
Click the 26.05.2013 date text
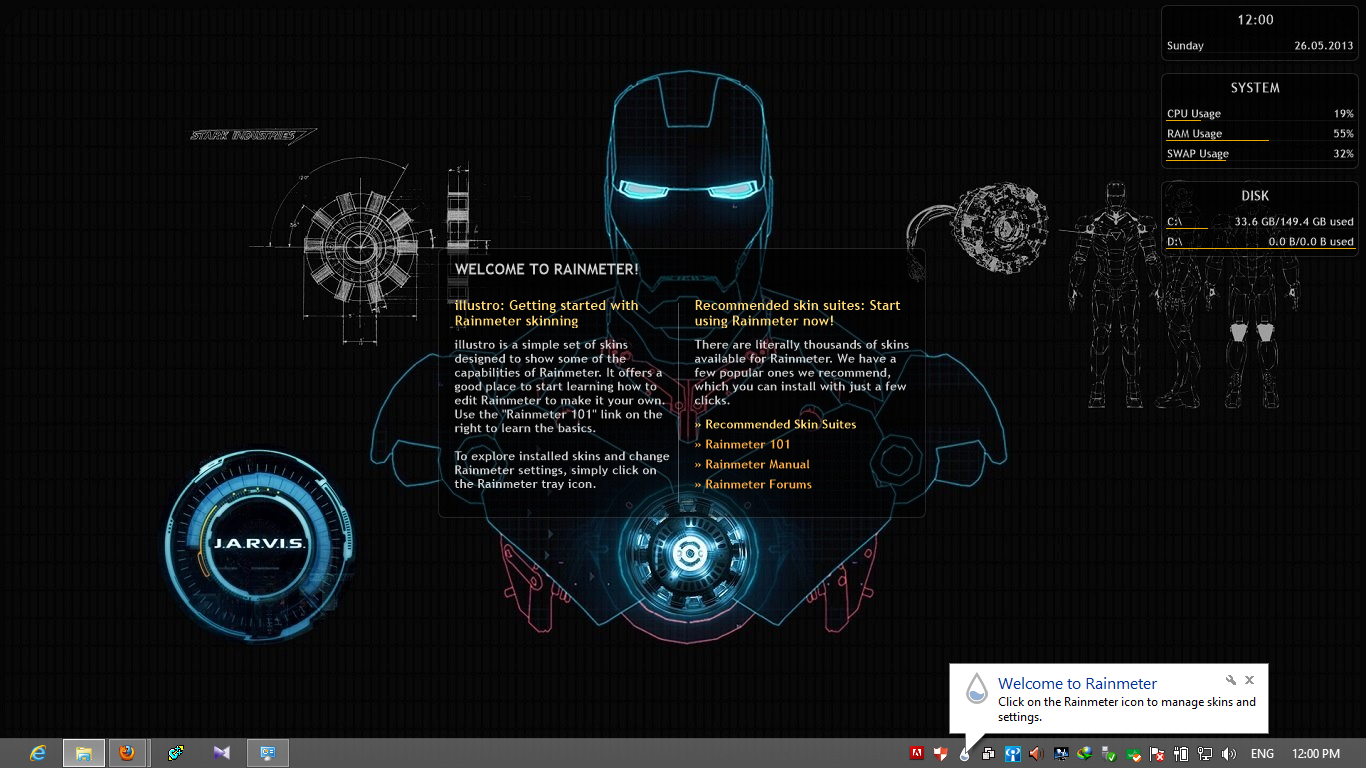coord(1323,46)
